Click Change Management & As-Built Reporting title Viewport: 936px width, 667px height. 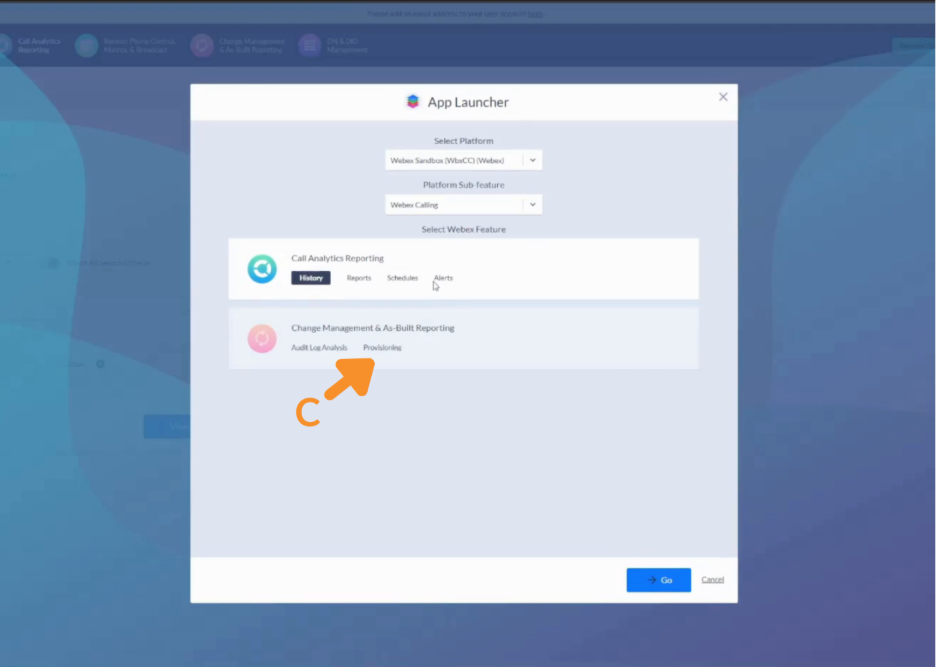pos(372,328)
